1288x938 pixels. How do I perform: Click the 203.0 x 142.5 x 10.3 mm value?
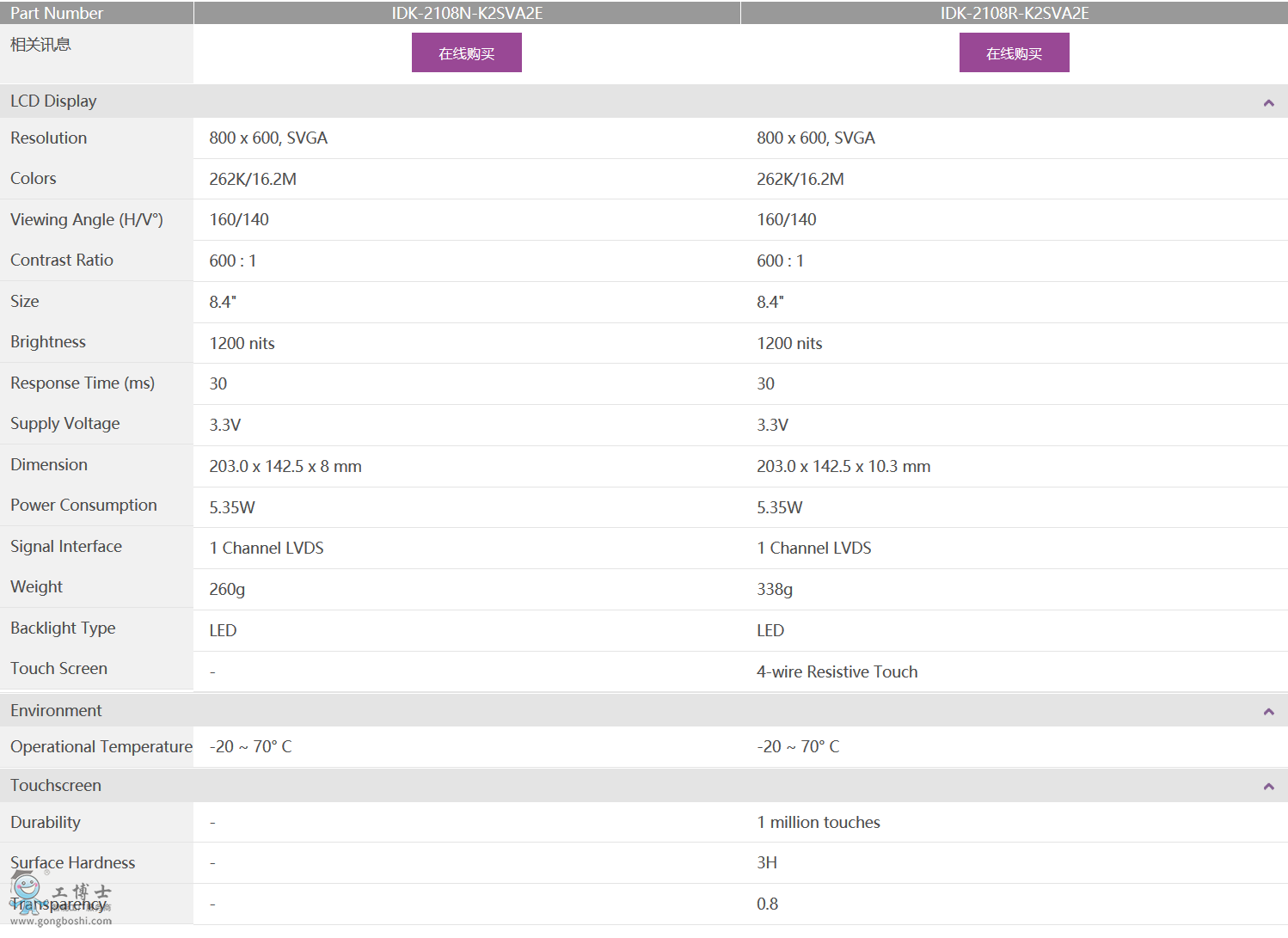pos(843,467)
